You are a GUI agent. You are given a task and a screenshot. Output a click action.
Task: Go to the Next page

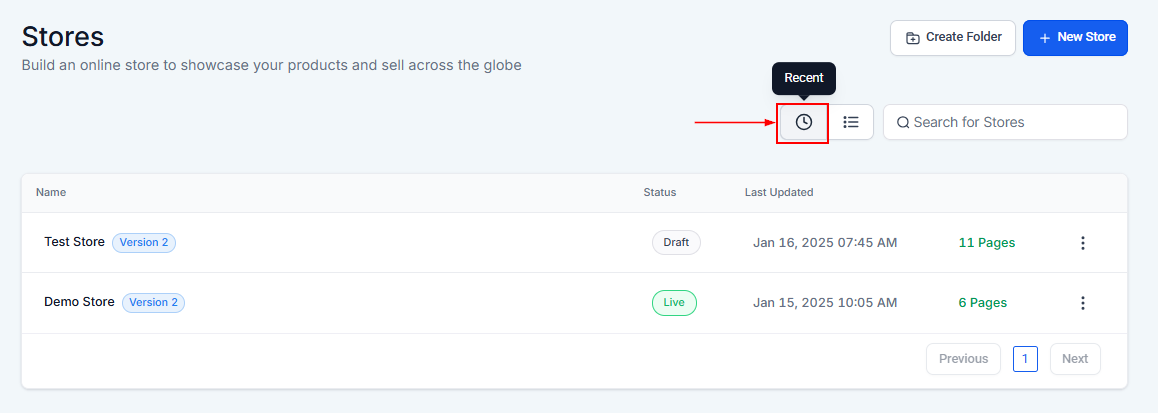click(1075, 359)
